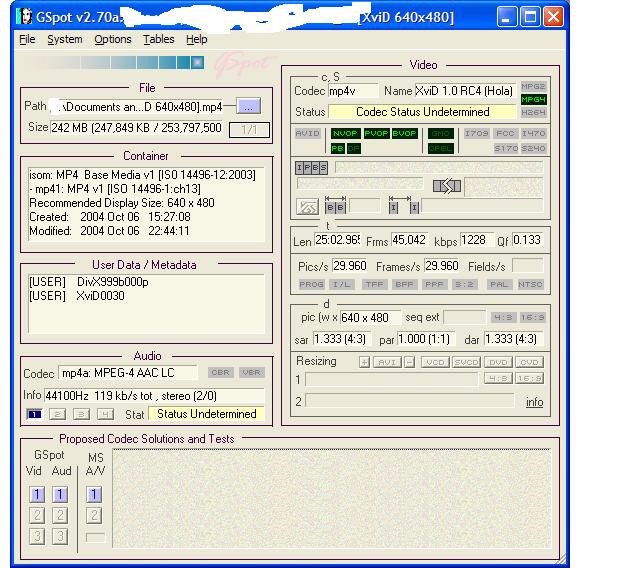Click the GMC indicator
This screenshot has width=640, height=568.
440,133
